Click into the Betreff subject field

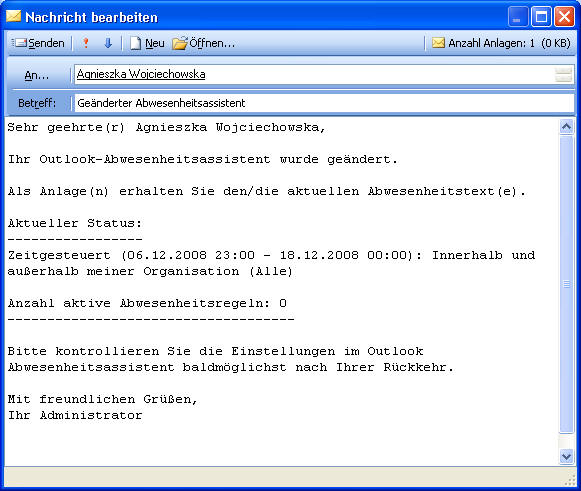tap(324, 103)
